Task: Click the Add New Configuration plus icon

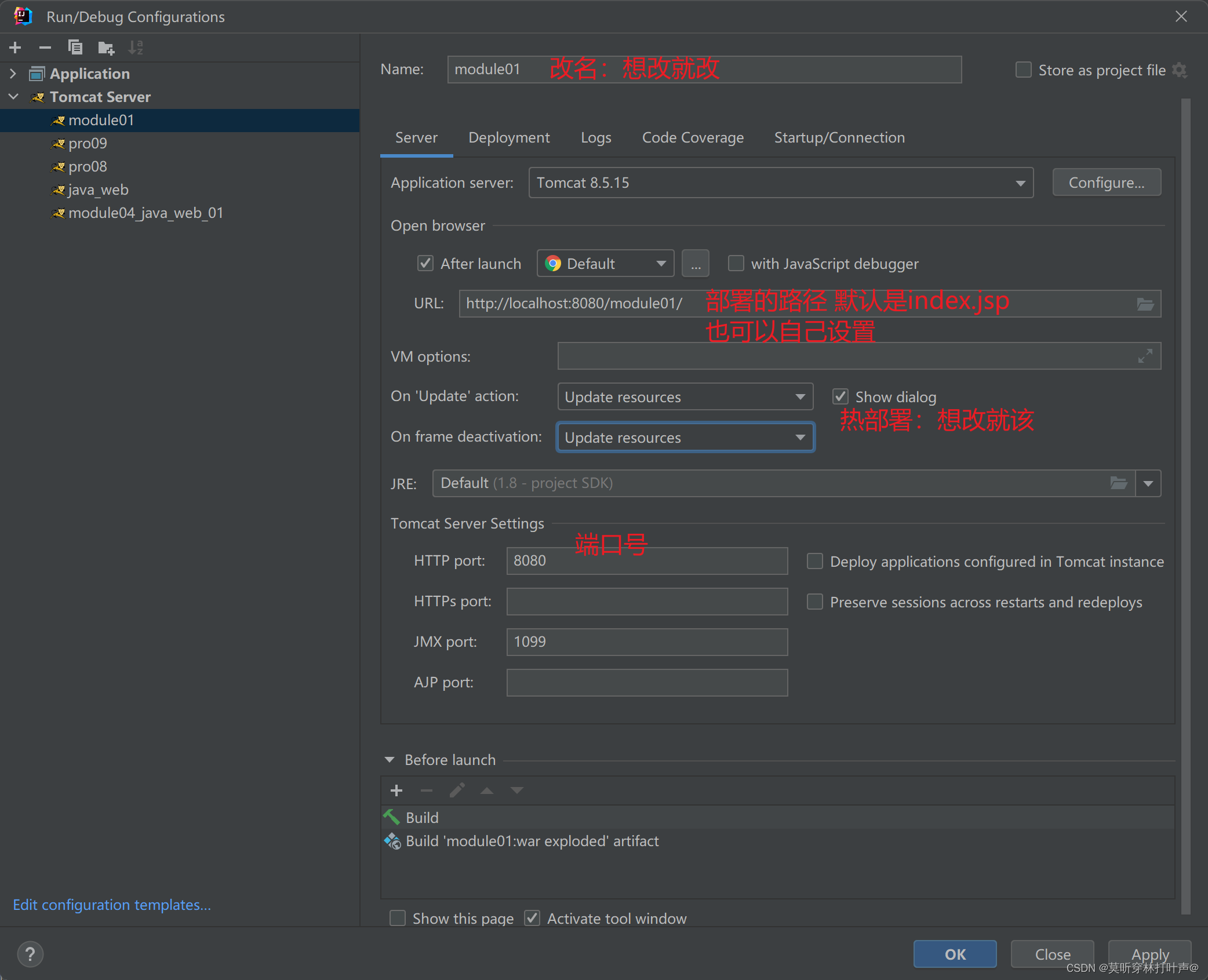Action: coord(16,48)
